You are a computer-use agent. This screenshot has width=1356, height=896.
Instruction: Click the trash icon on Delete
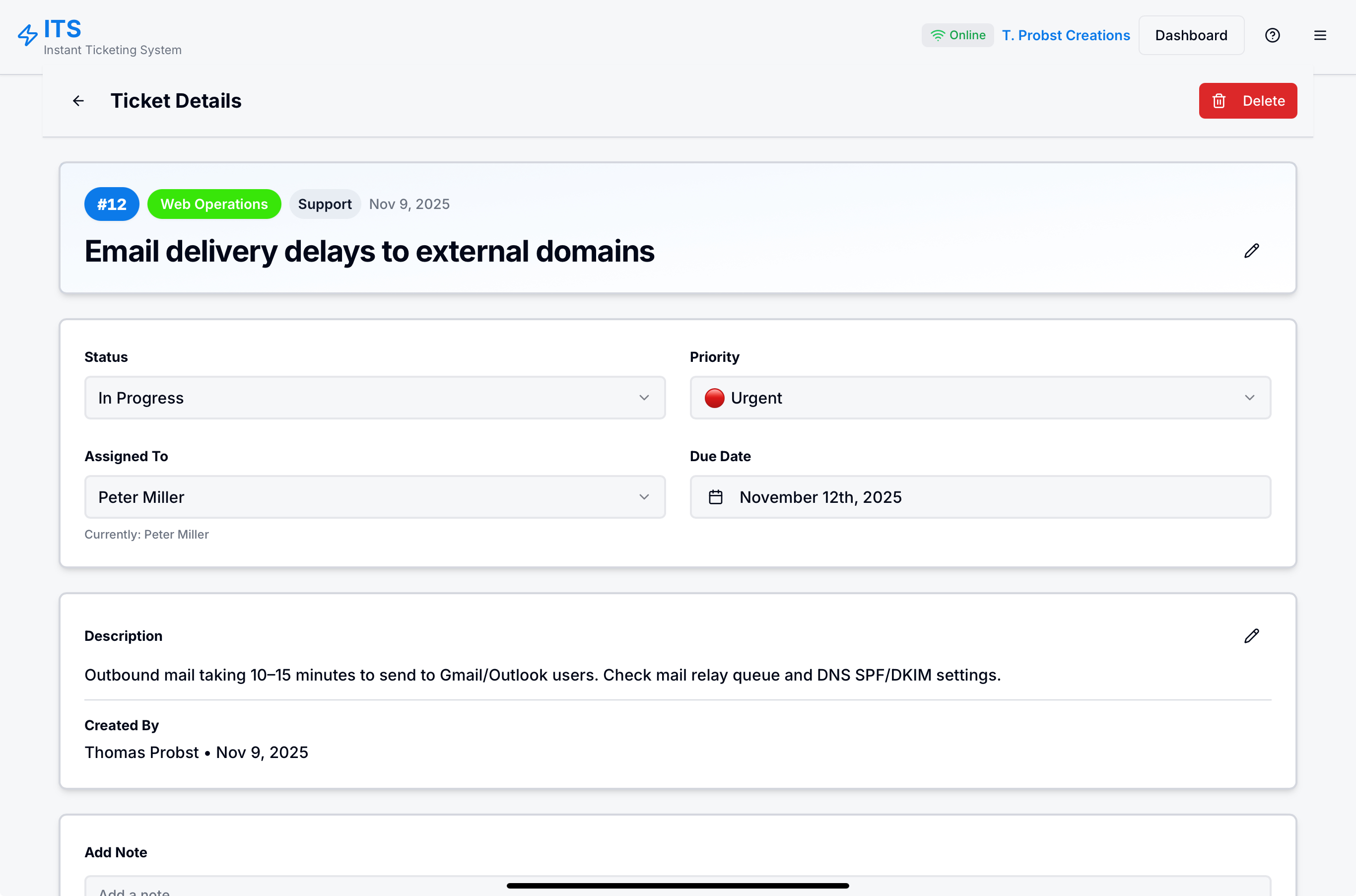[1219, 101]
